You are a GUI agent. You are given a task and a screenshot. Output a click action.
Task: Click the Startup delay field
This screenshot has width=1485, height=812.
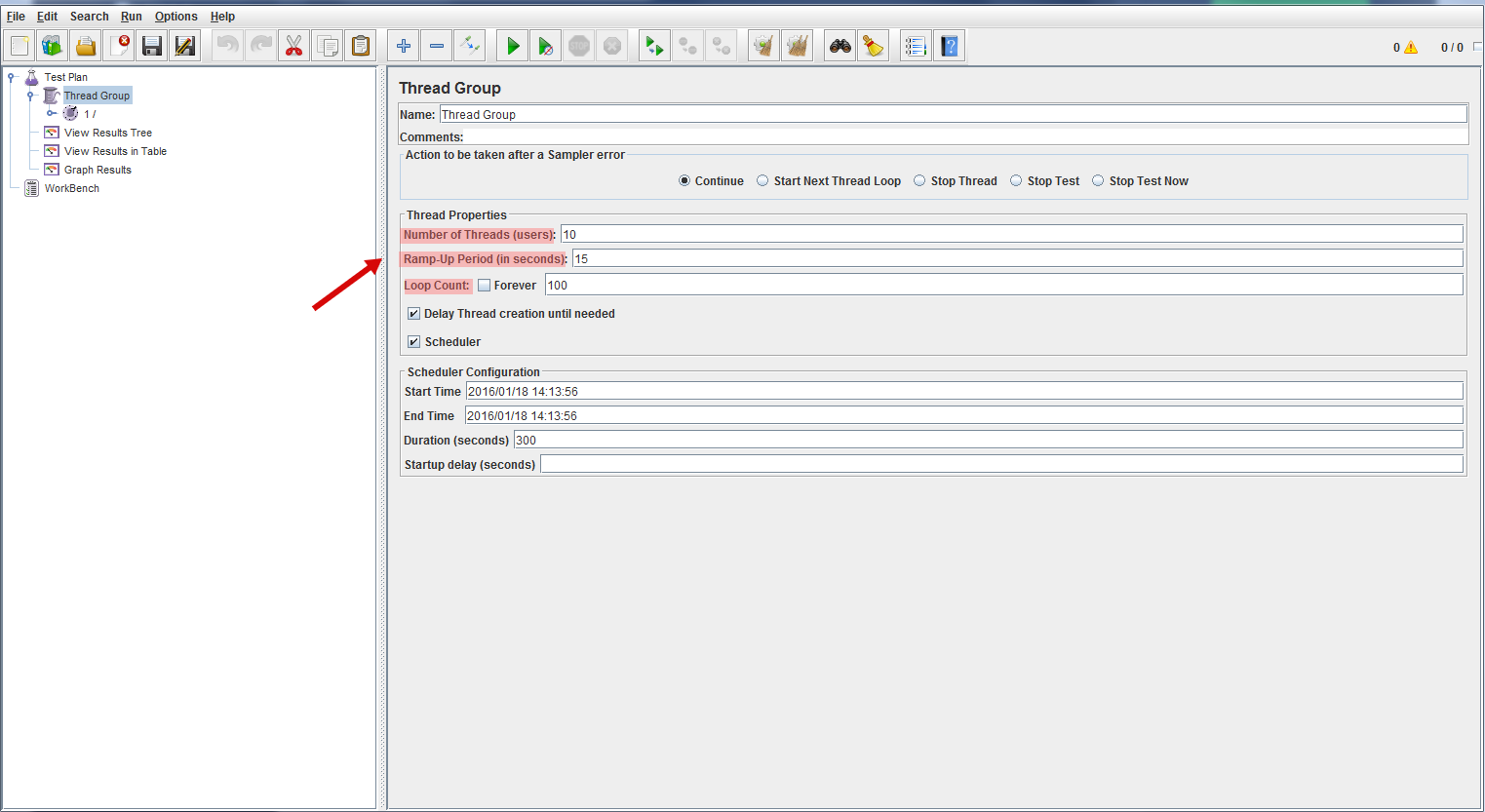coord(1001,464)
